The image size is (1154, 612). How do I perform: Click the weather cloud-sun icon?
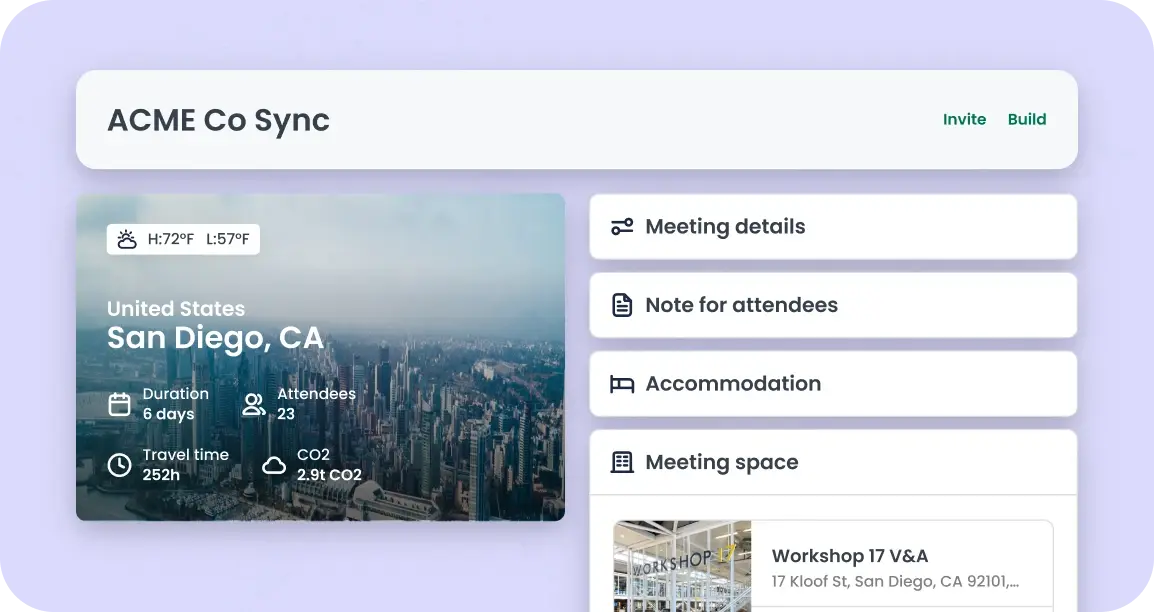(x=127, y=239)
